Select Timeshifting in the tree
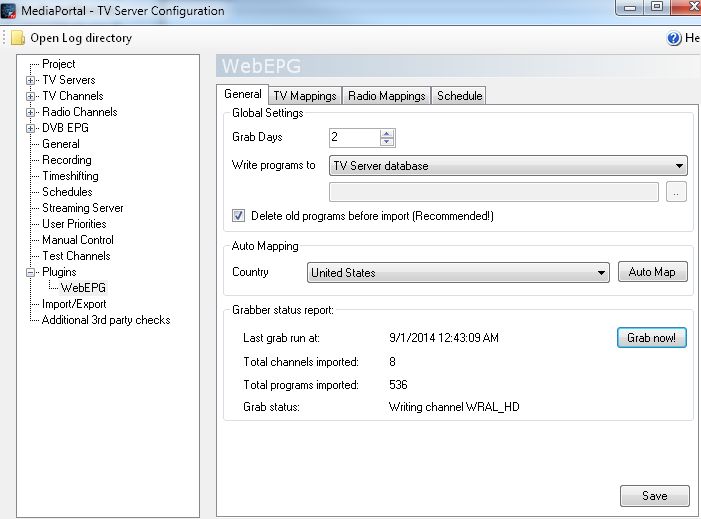 pyautogui.click(x=70, y=176)
